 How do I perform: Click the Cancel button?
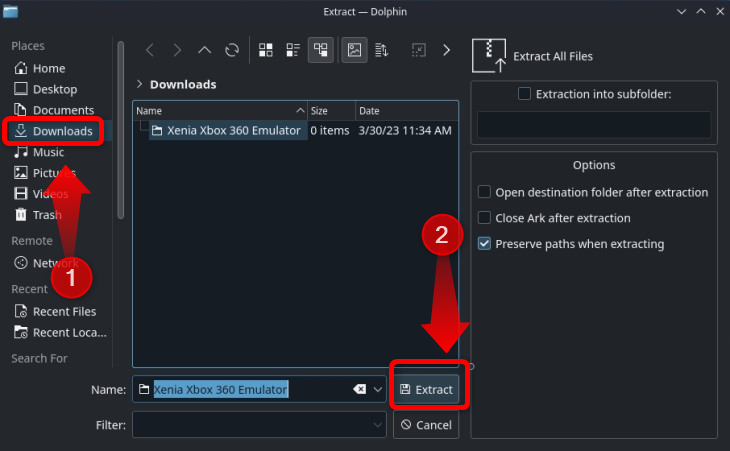tap(426, 425)
